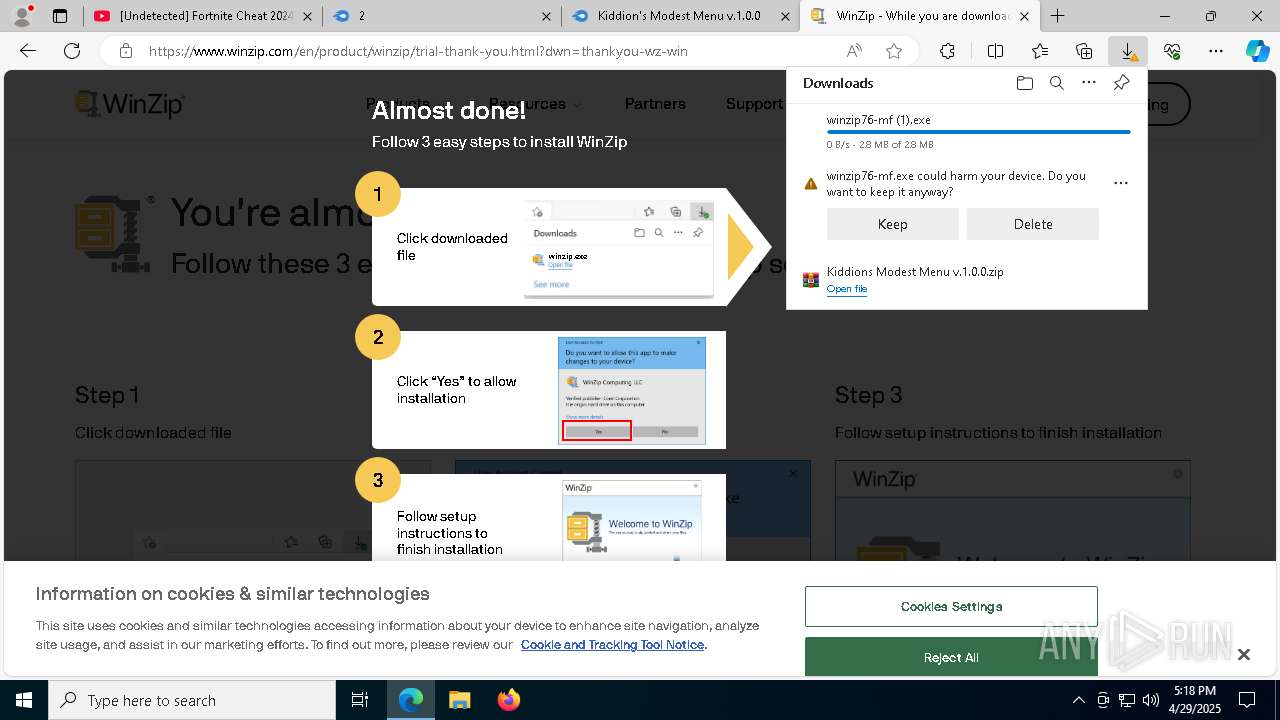Open the Windows Start menu

pyautogui.click(x=24, y=700)
